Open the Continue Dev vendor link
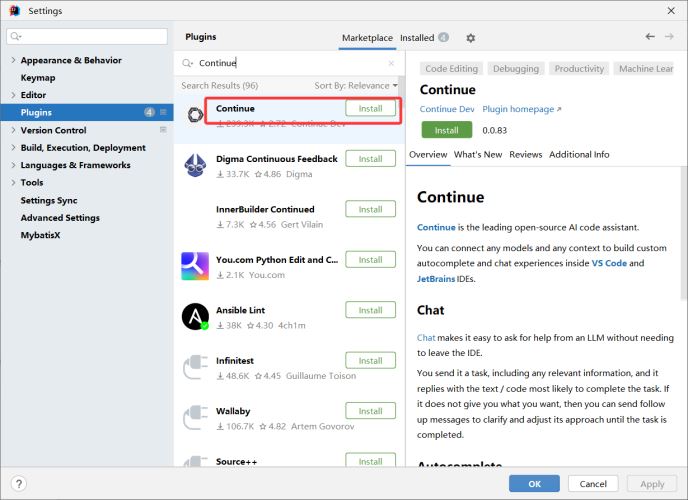 [447, 109]
